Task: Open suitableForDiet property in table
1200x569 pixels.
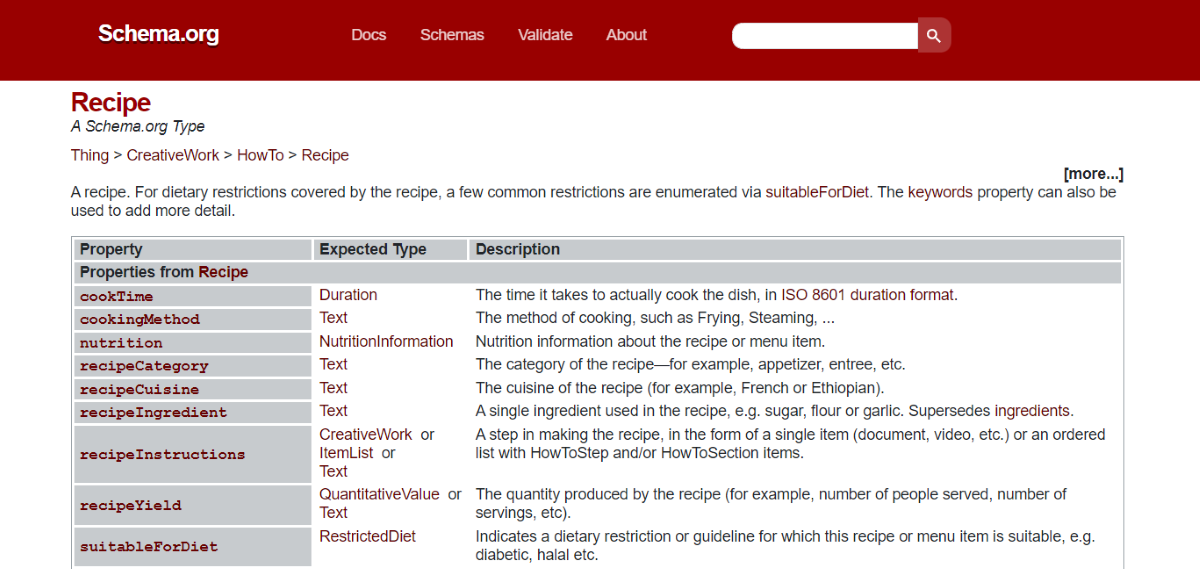Action: 148,546
